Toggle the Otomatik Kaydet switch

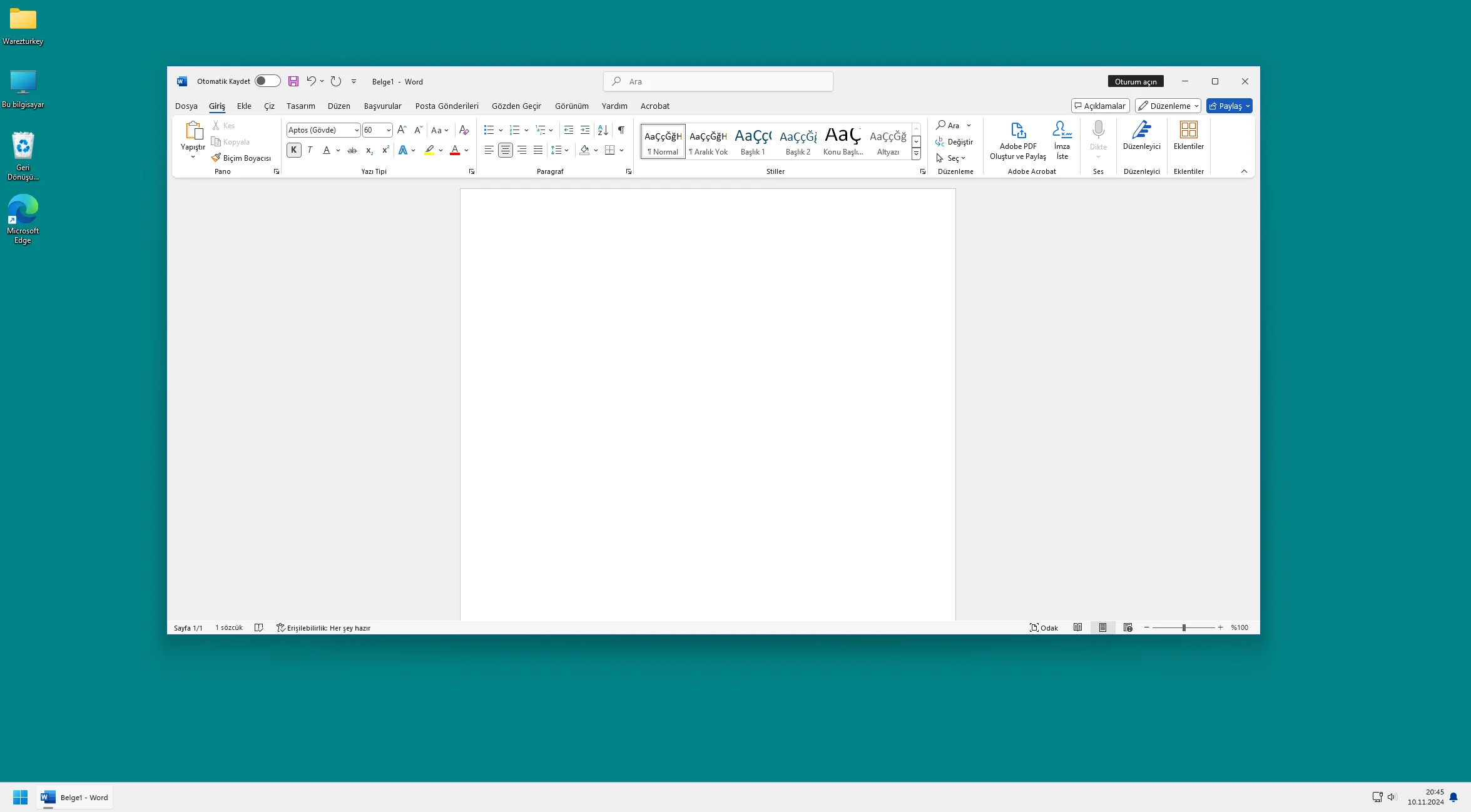point(267,81)
